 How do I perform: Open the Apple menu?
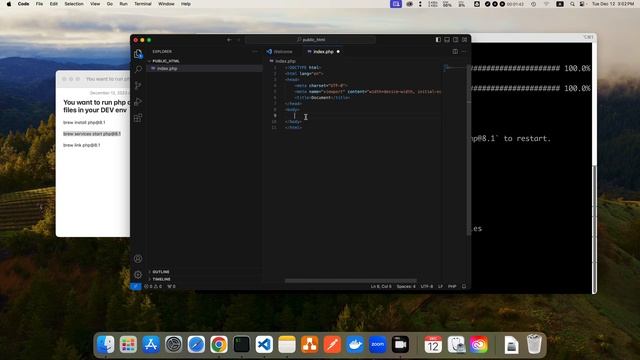point(9,4)
